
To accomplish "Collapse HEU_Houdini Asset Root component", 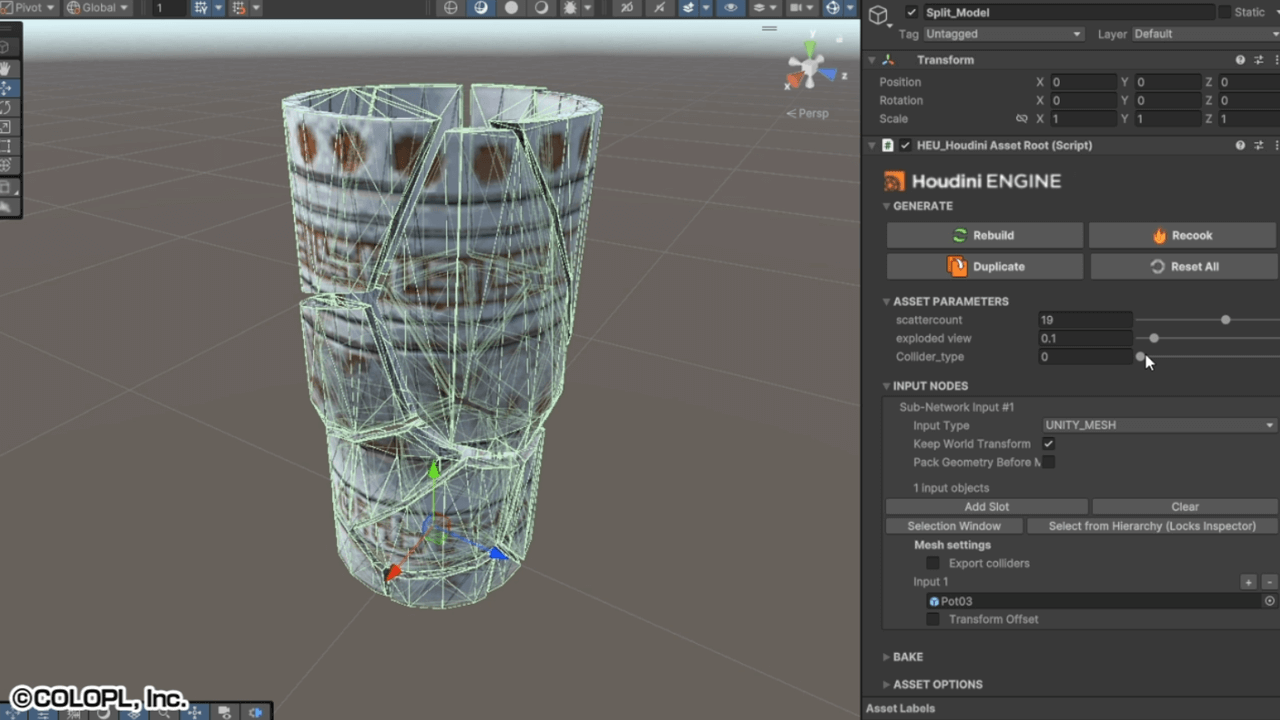I will [872, 145].
